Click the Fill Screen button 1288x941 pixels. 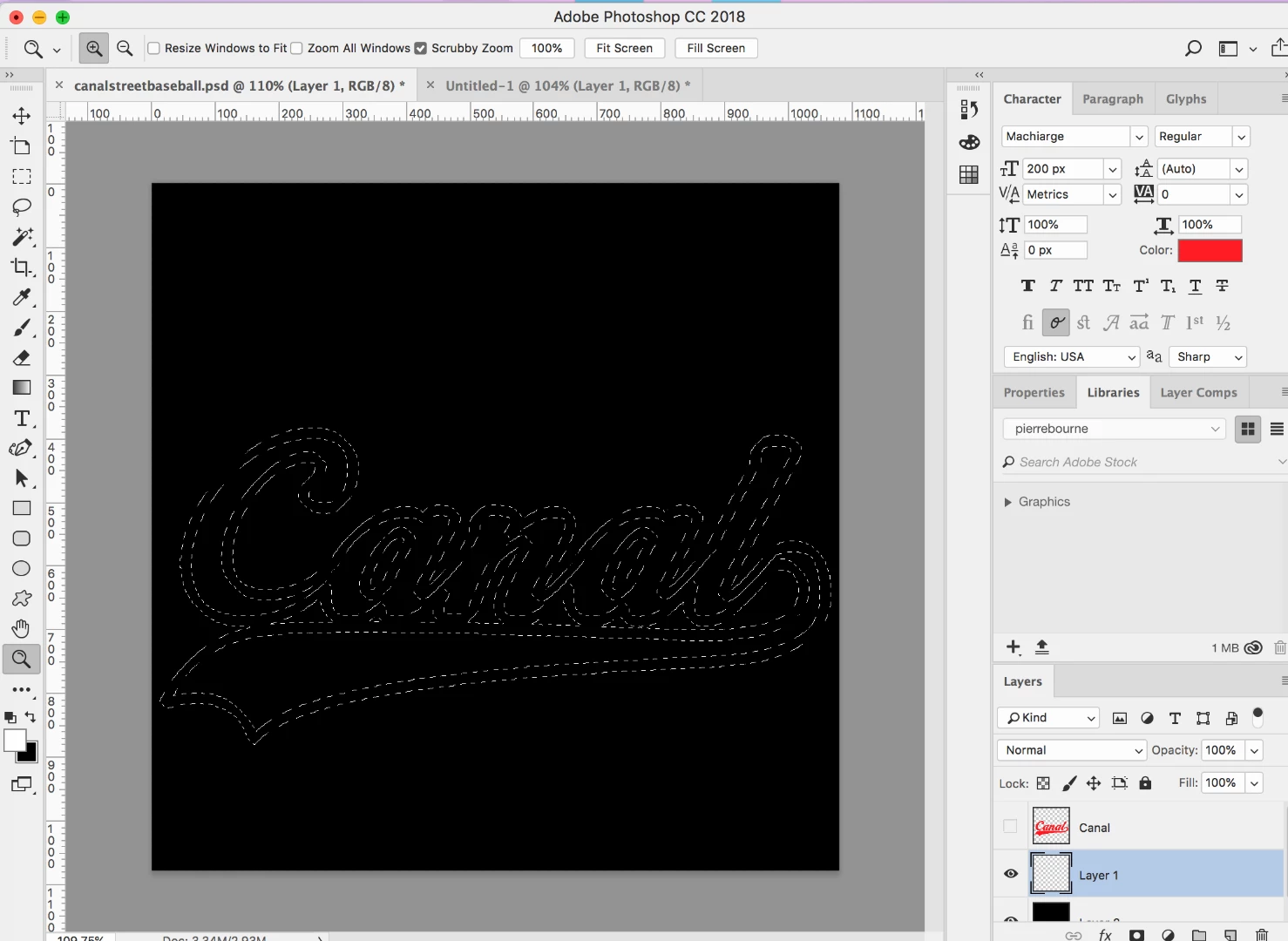(x=716, y=49)
